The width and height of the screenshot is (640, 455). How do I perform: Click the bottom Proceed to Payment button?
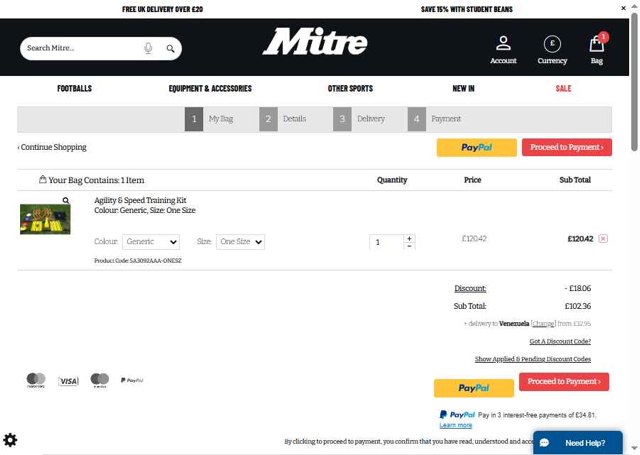point(564,382)
